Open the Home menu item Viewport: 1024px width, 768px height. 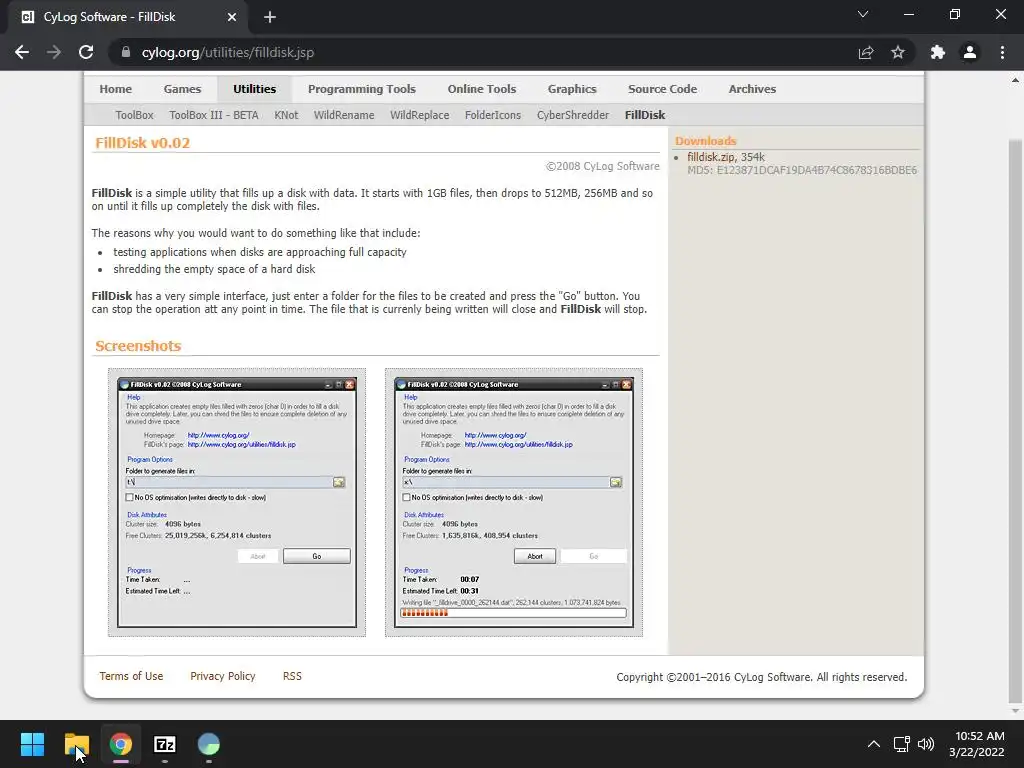pos(116,89)
